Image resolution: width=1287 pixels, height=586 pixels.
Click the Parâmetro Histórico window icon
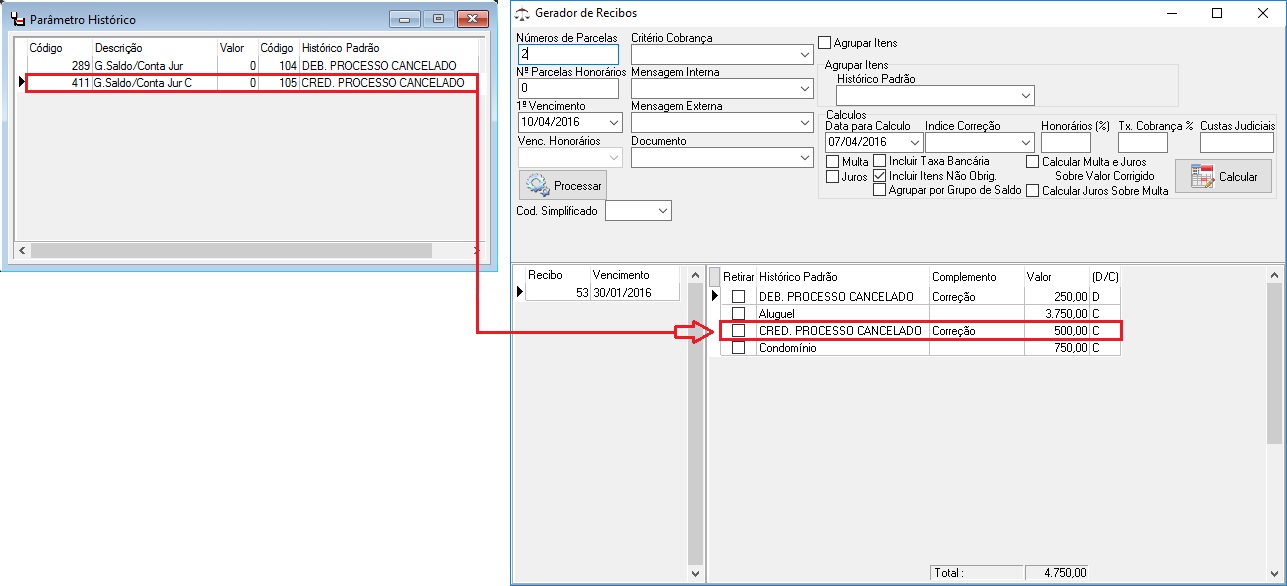click(17, 20)
